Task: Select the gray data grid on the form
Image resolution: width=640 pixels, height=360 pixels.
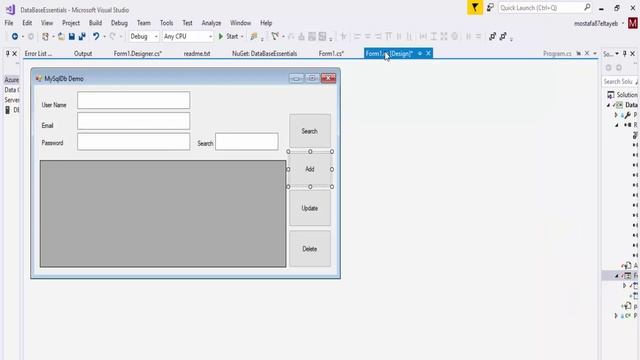Action: (x=163, y=214)
